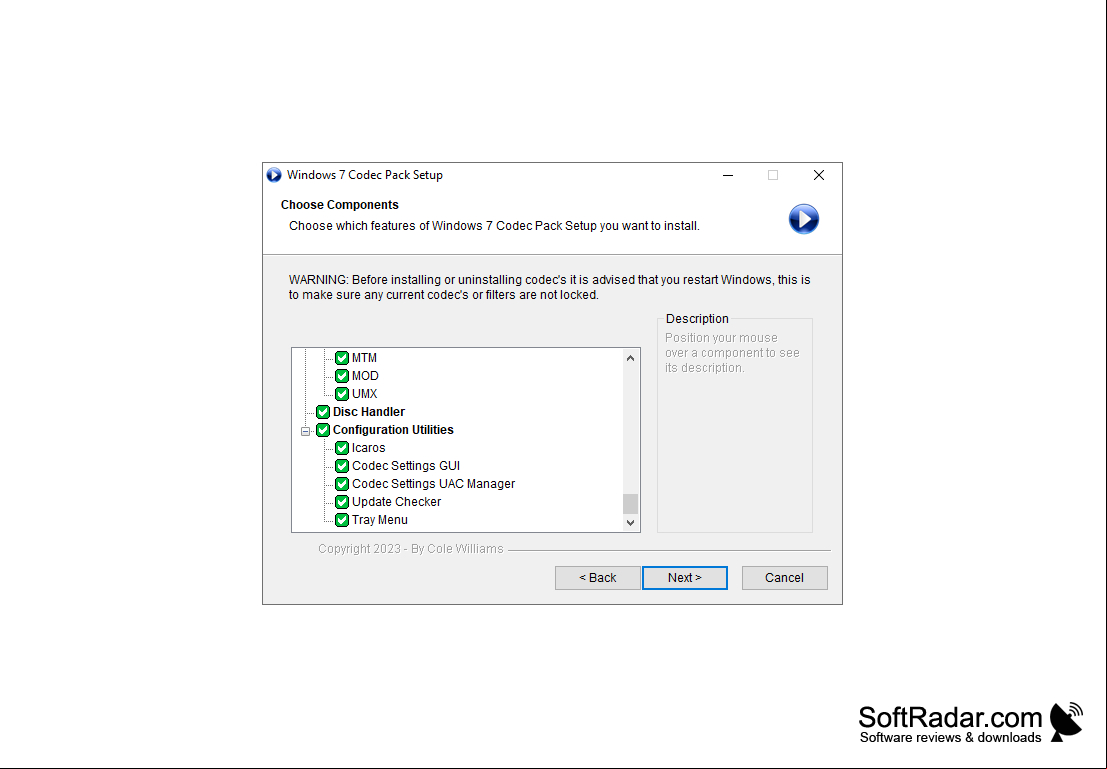The width and height of the screenshot is (1107, 769).
Task: Click the Codec Pack title bar icon
Action: (274, 175)
